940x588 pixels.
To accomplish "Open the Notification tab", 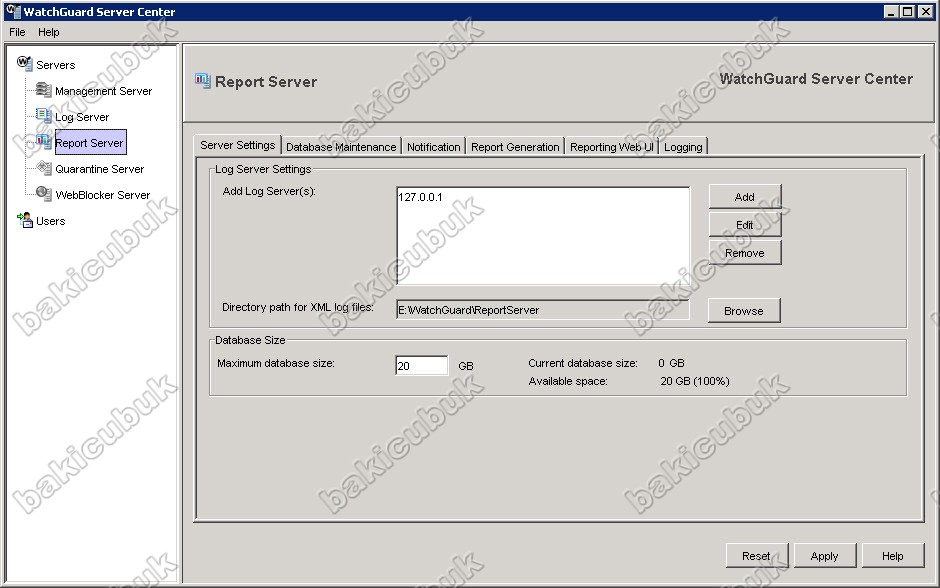I will pyautogui.click(x=433, y=147).
